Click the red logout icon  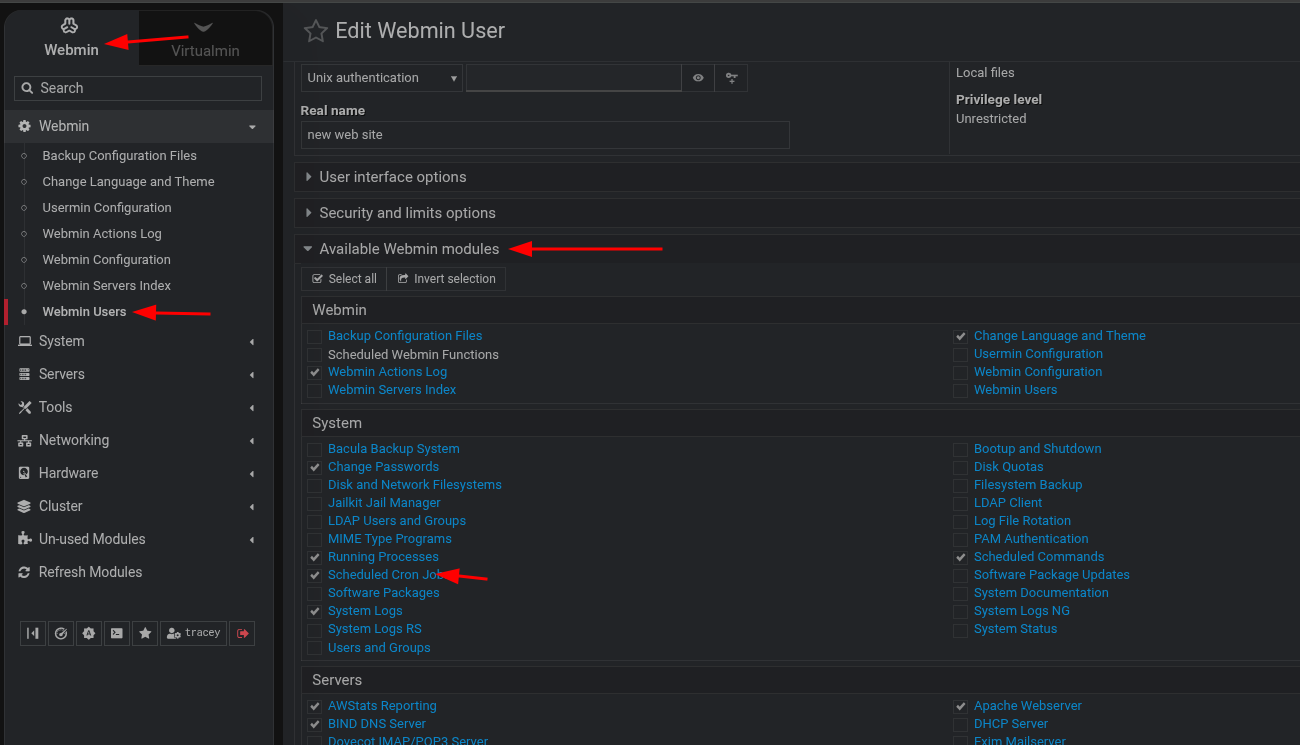242,633
